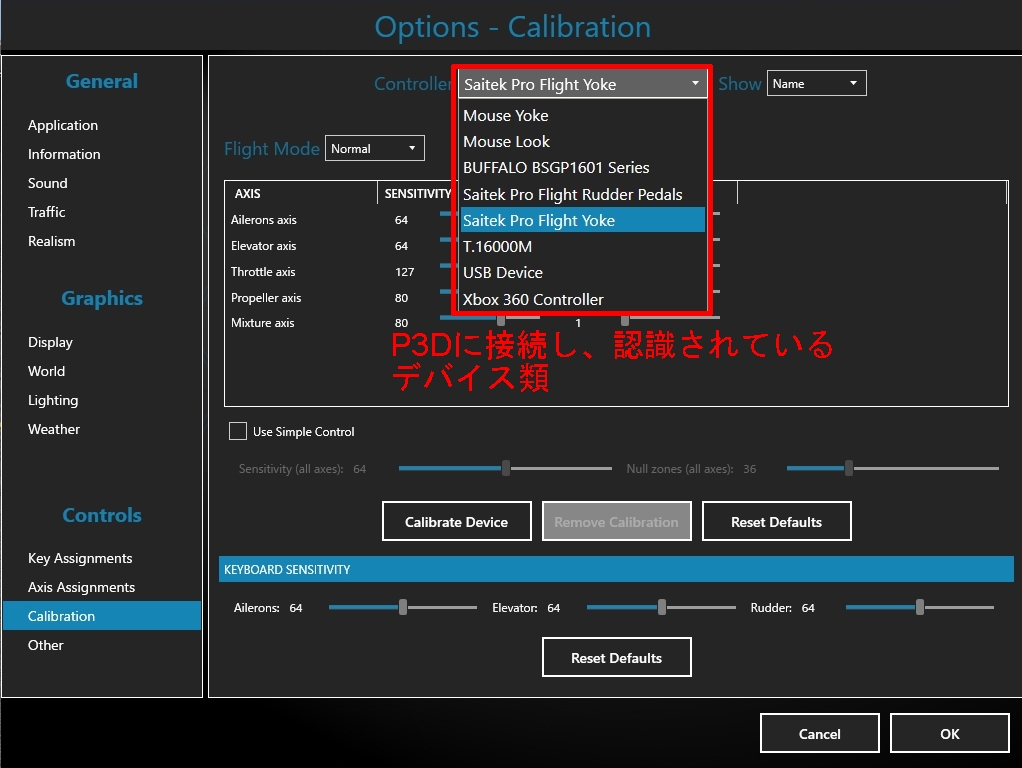Click the AXIS column header

click(x=248, y=194)
